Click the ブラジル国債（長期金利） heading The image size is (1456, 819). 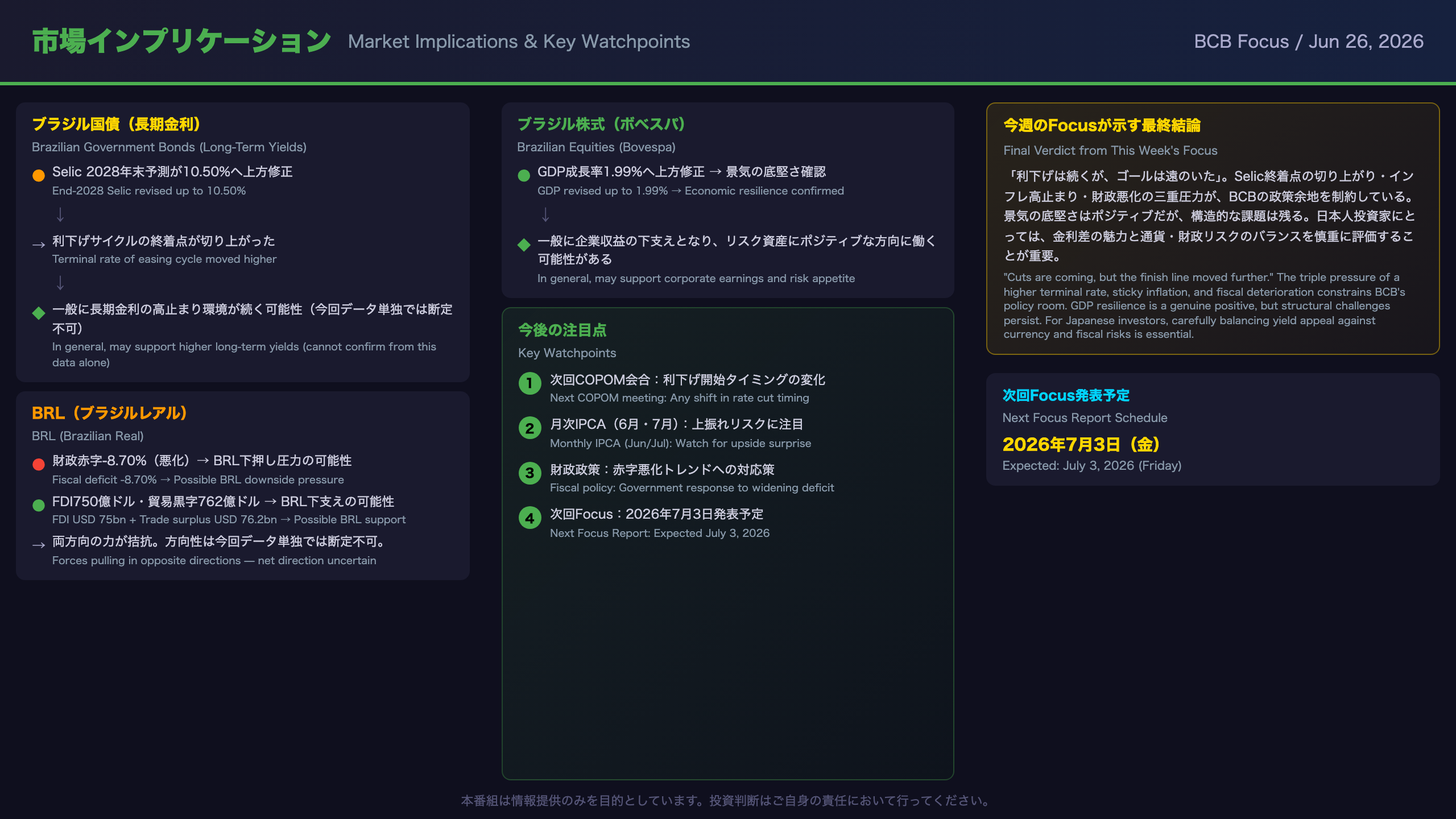[x=116, y=124]
